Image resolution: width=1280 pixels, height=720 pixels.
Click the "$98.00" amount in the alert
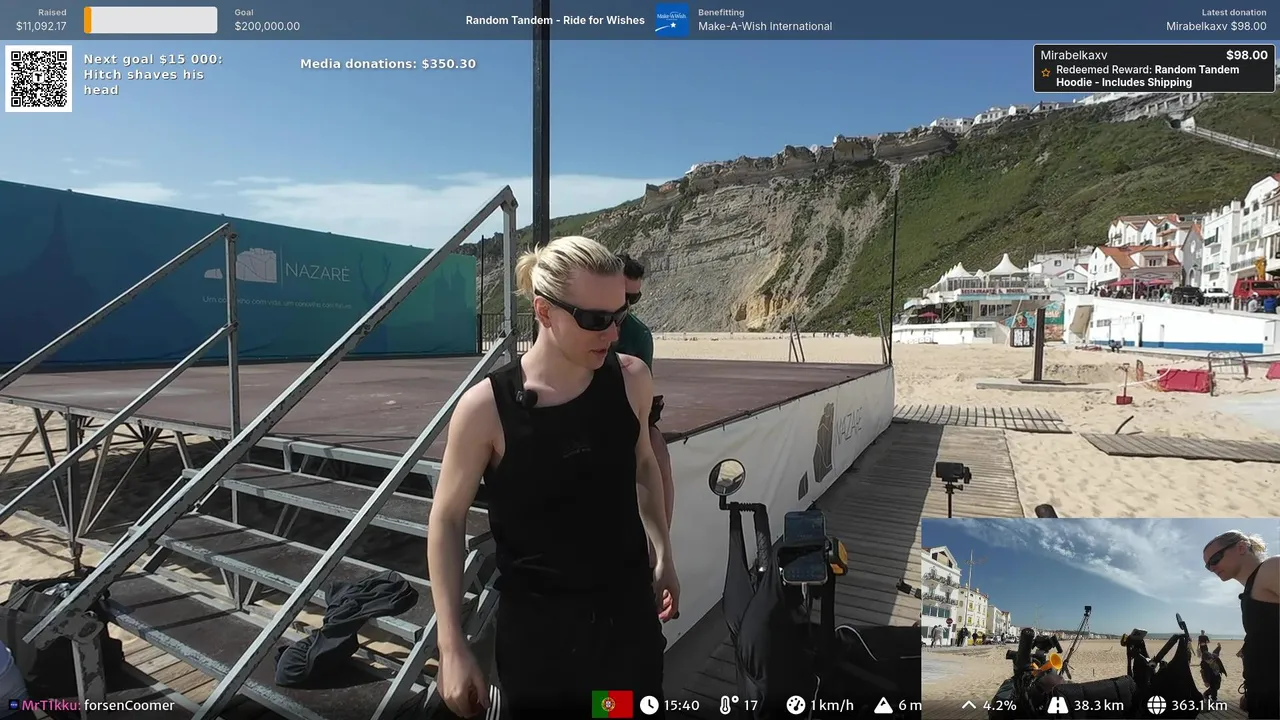[1247, 55]
